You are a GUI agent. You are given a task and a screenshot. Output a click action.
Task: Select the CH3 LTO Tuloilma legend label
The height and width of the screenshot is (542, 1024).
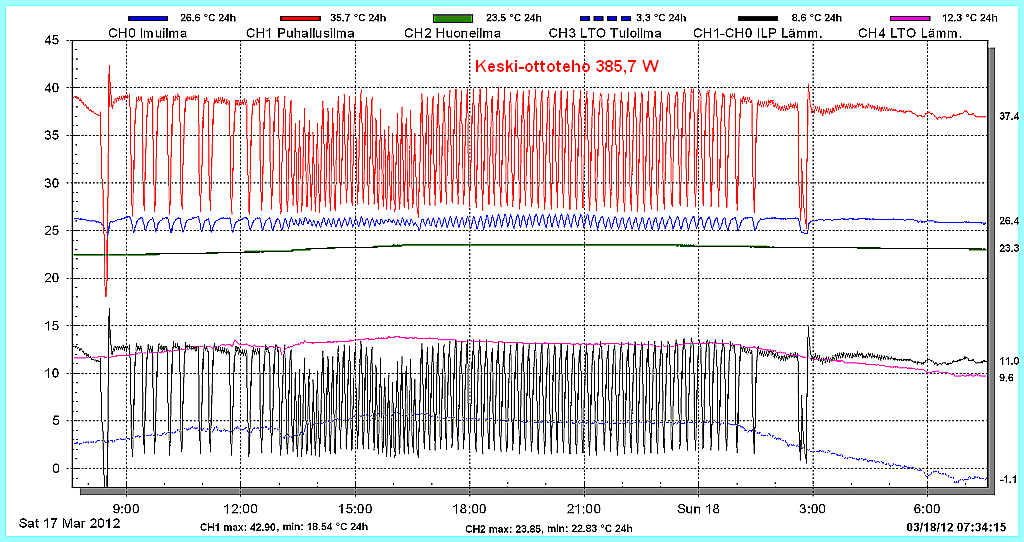(x=605, y=33)
